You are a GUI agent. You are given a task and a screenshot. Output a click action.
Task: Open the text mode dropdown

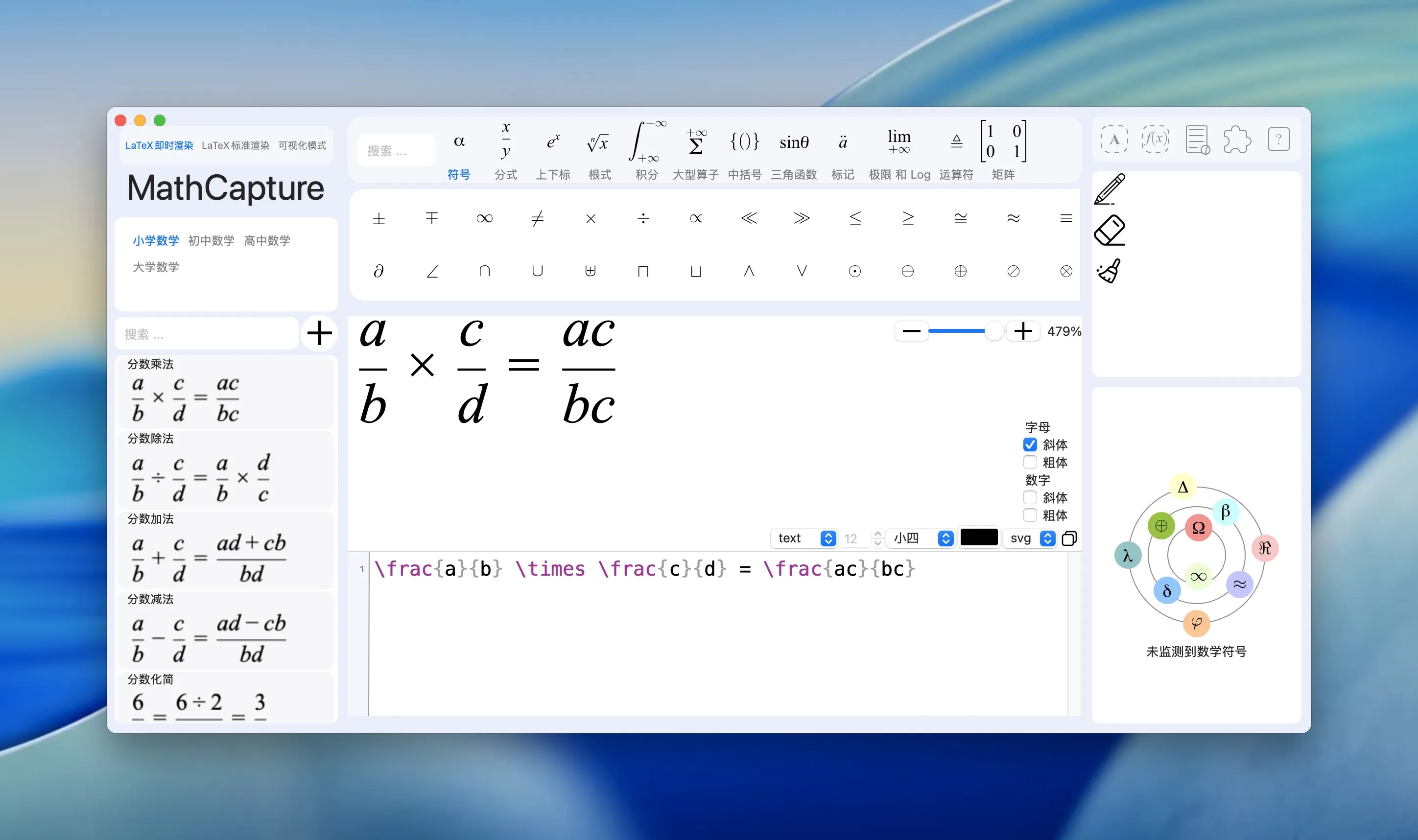803,538
